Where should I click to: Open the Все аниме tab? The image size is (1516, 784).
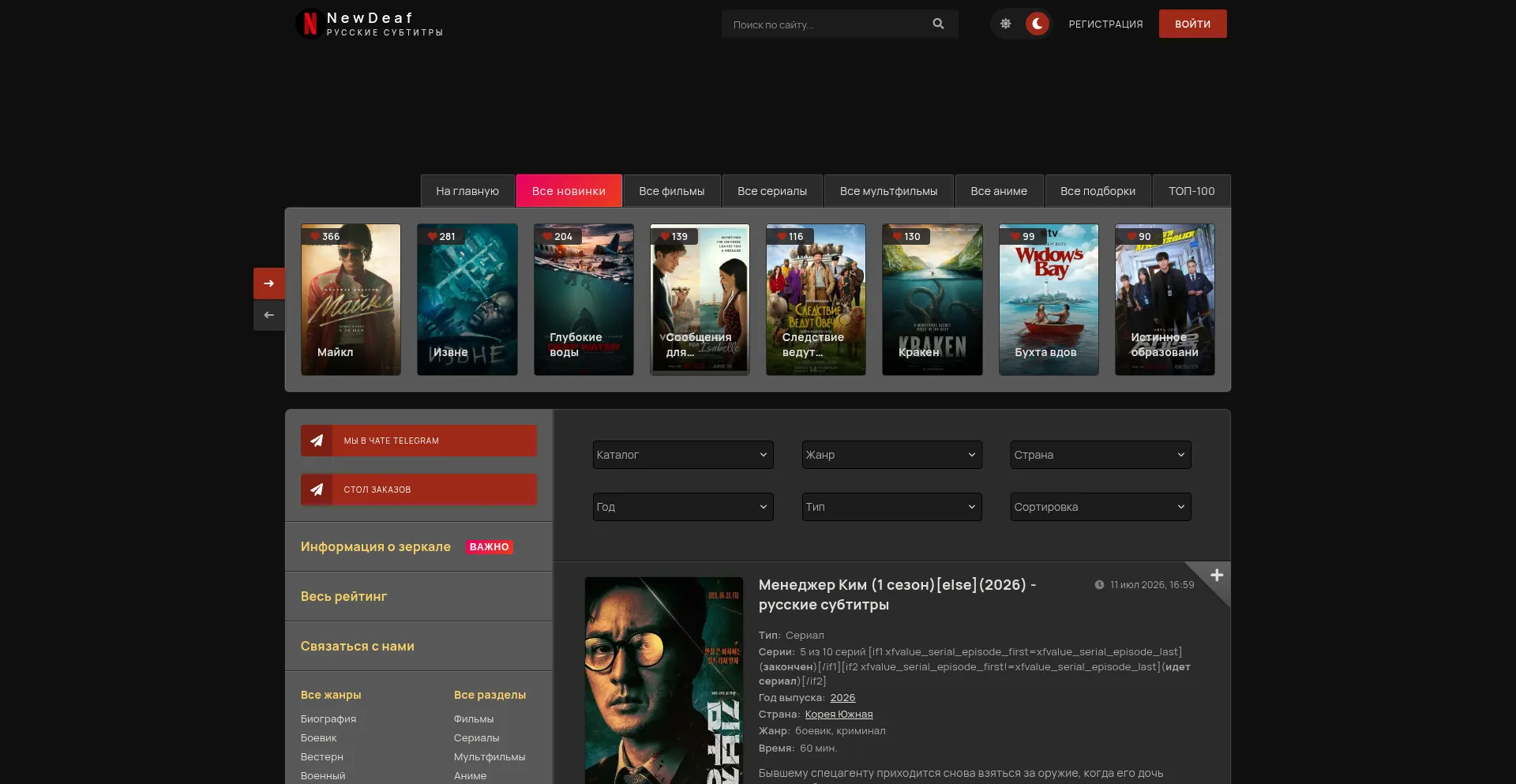click(999, 191)
